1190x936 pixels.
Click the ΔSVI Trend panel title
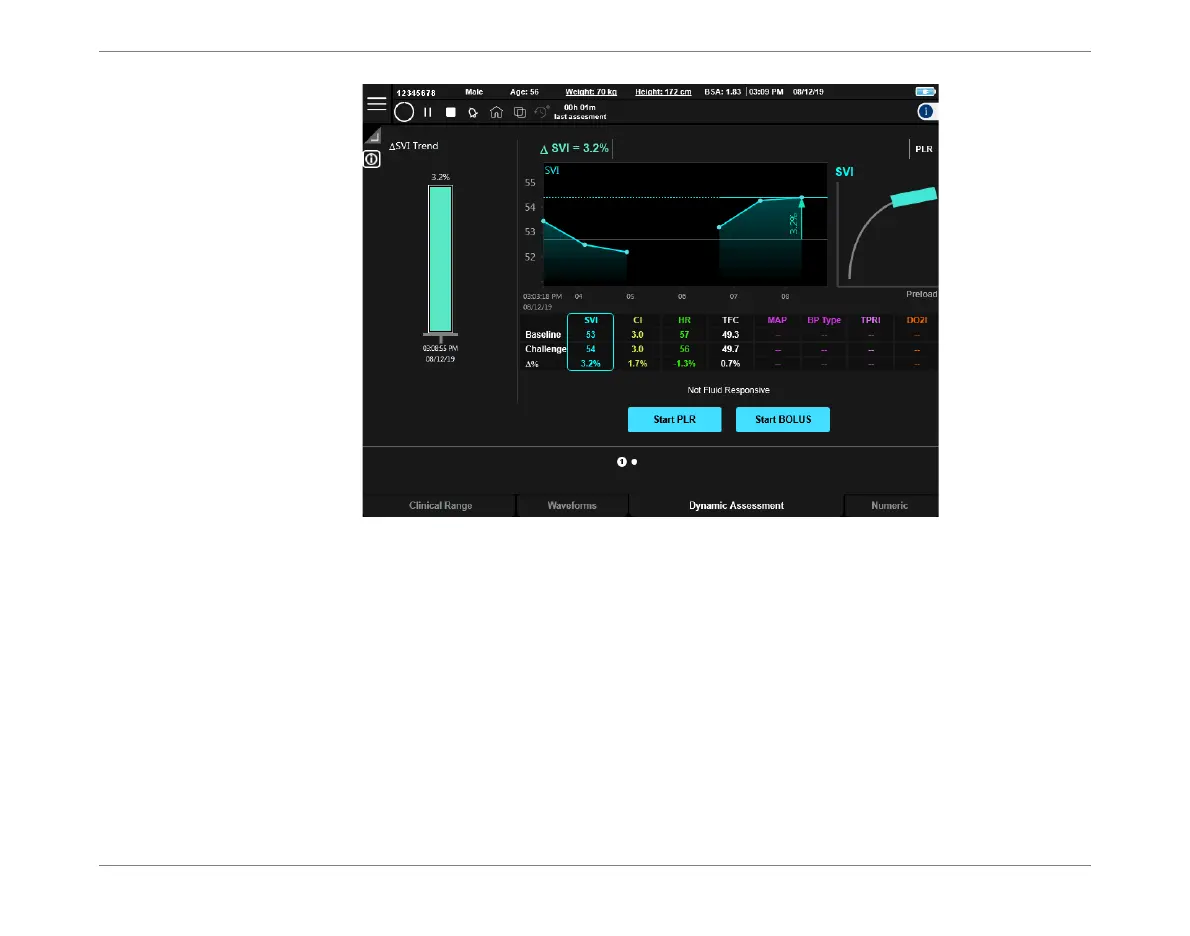(x=414, y=146)
